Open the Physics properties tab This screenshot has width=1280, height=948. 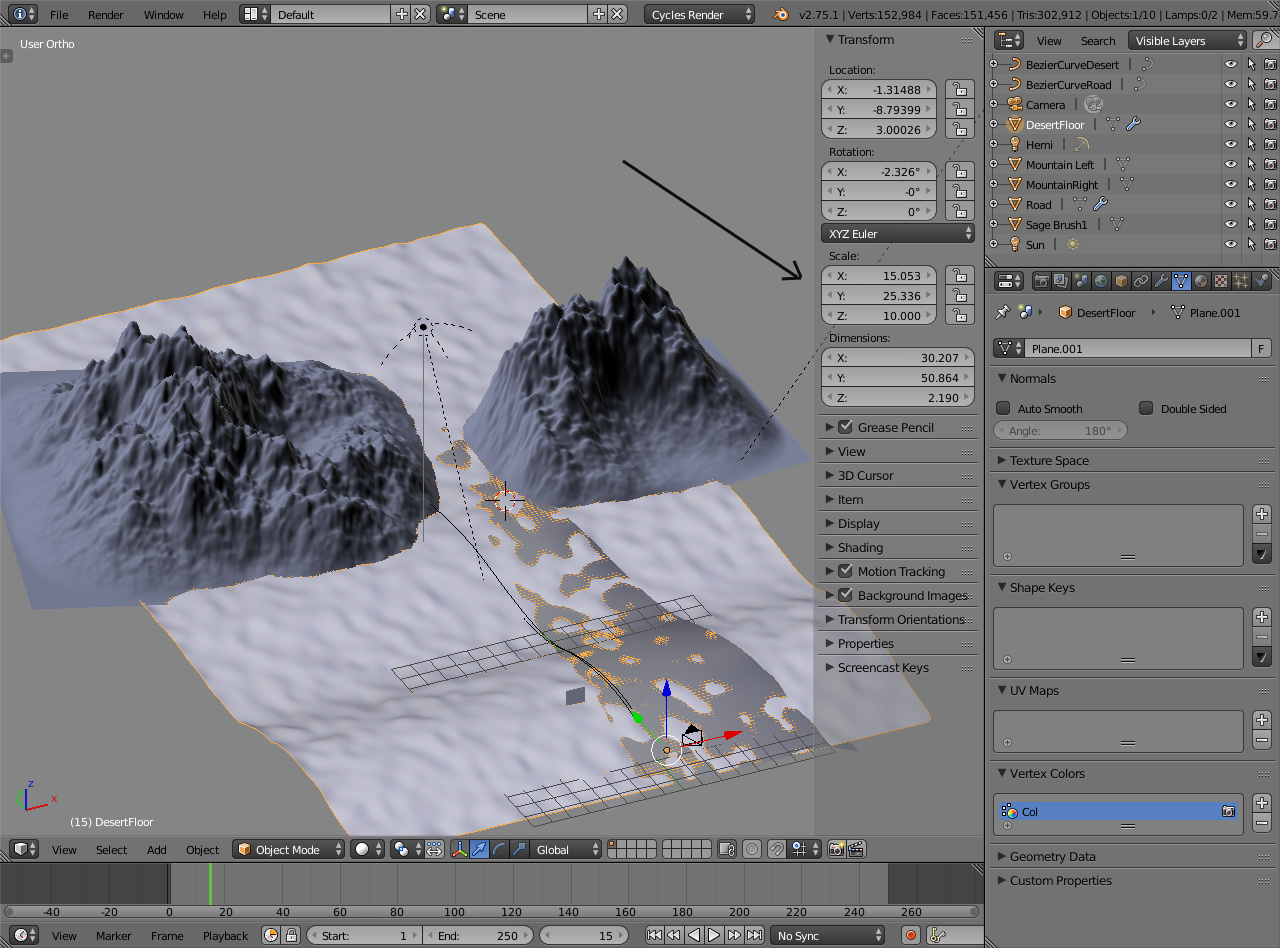pos(1261,282)
